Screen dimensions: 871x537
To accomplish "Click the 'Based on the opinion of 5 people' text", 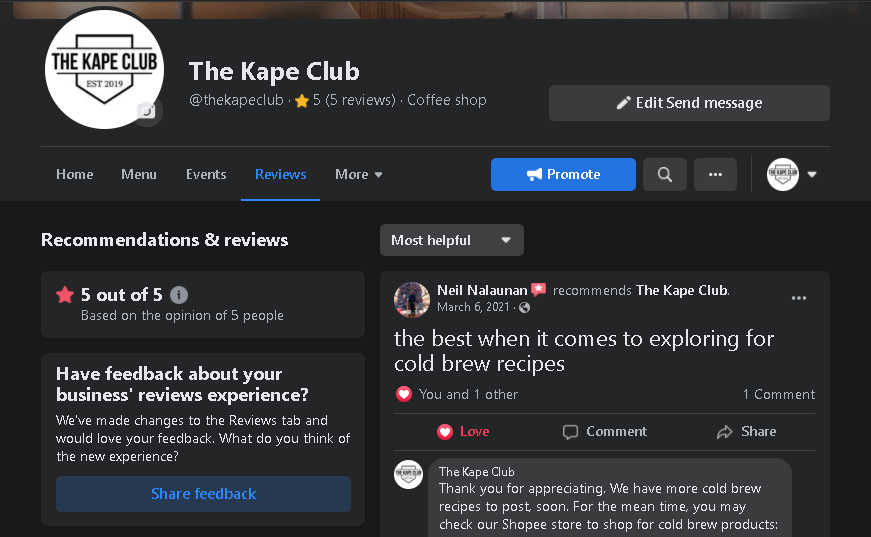I will 182,315.
